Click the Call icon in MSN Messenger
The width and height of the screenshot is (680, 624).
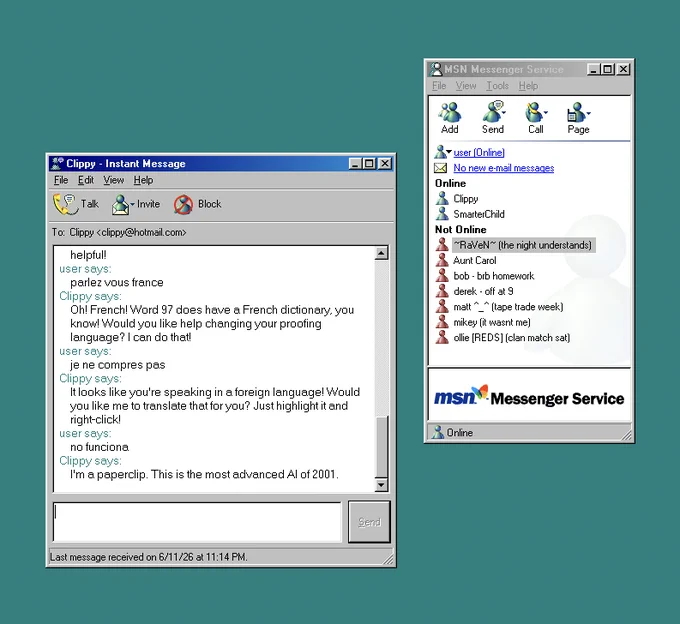tap(533, 112)
